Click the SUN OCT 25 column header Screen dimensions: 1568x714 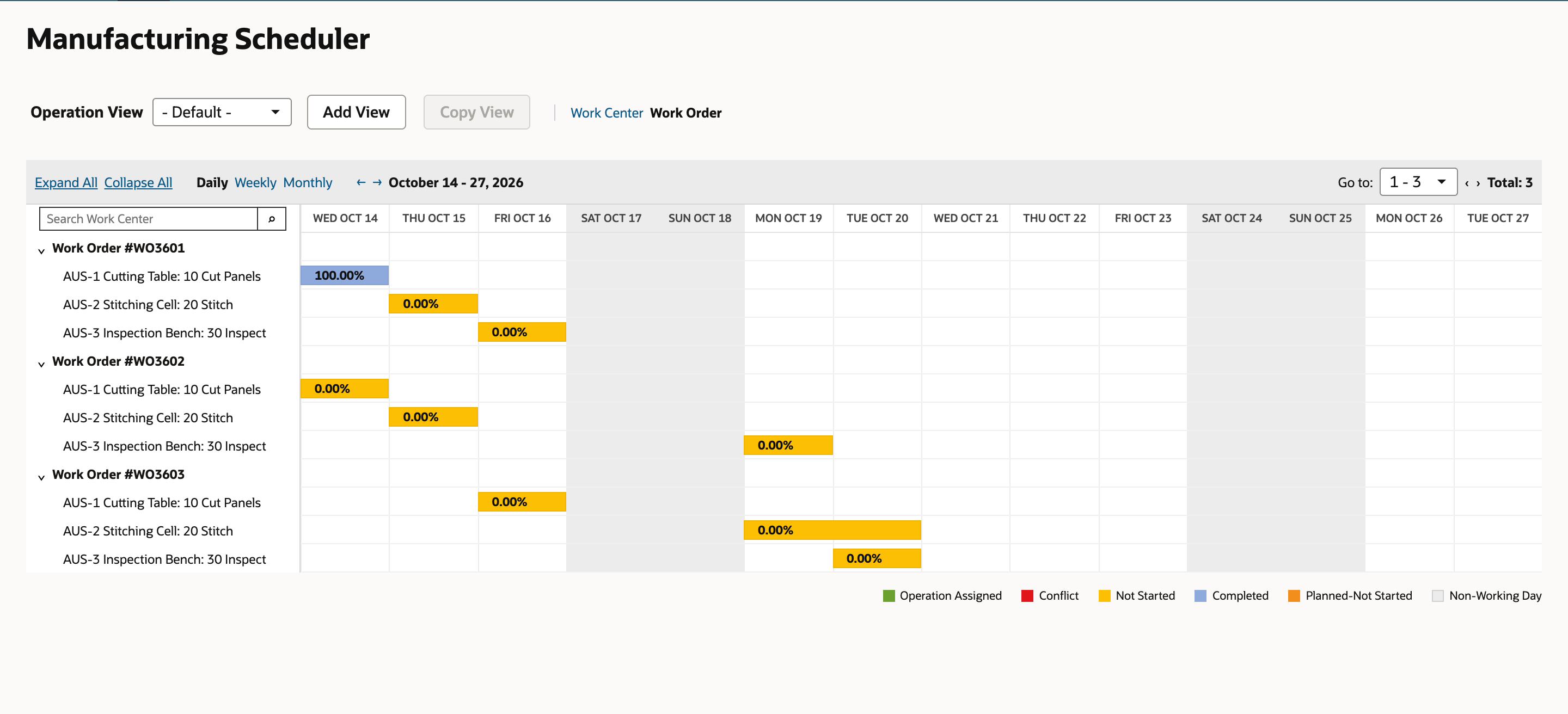pyautogui.click(x=1320, y=218)
